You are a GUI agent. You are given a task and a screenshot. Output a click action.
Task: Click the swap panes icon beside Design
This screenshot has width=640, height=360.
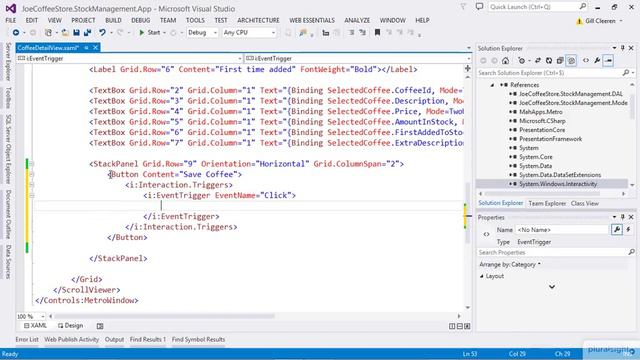[100, 326]
